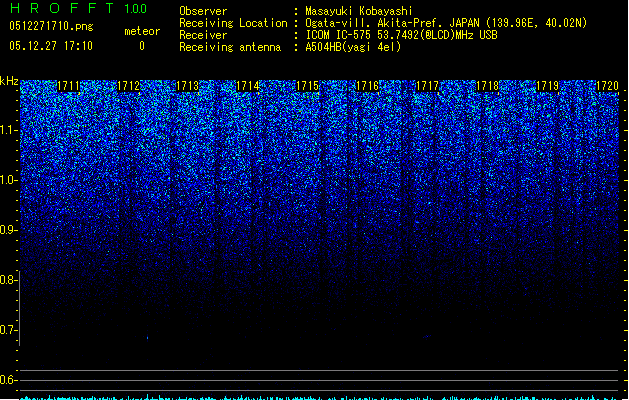629x400 pixels.
Task: Select the 1711 time marker
Action: point(69,86)
